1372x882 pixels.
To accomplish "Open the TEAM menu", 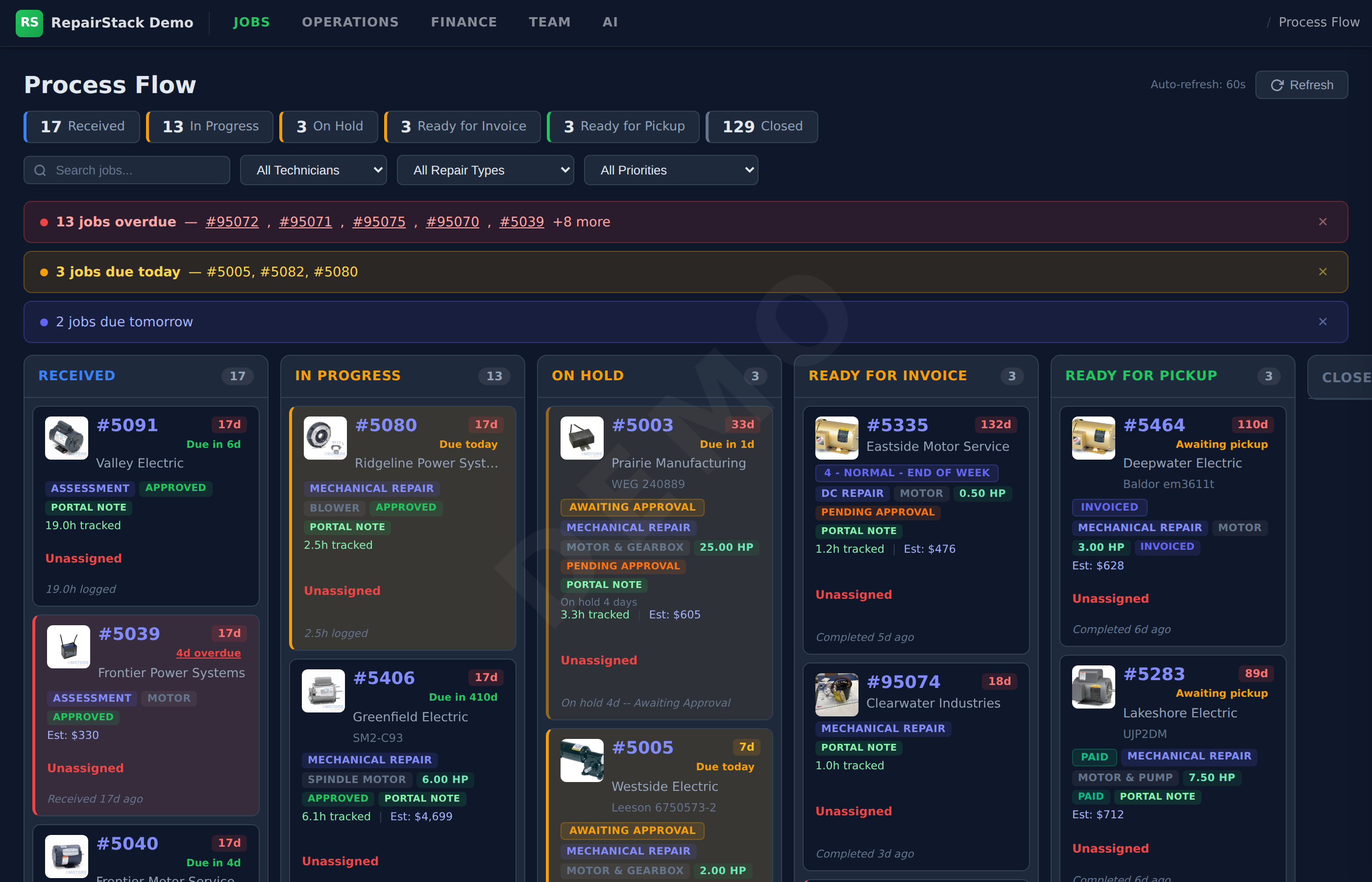I will (x=550, y=23).
